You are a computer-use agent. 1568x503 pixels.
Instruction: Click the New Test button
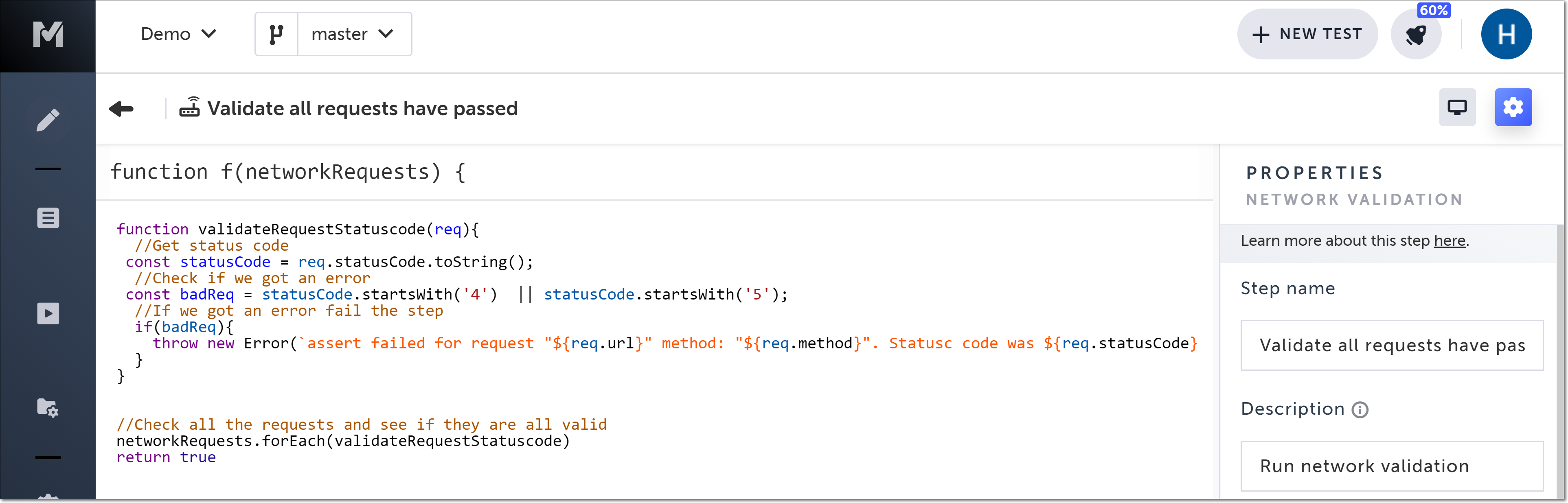1307,34
